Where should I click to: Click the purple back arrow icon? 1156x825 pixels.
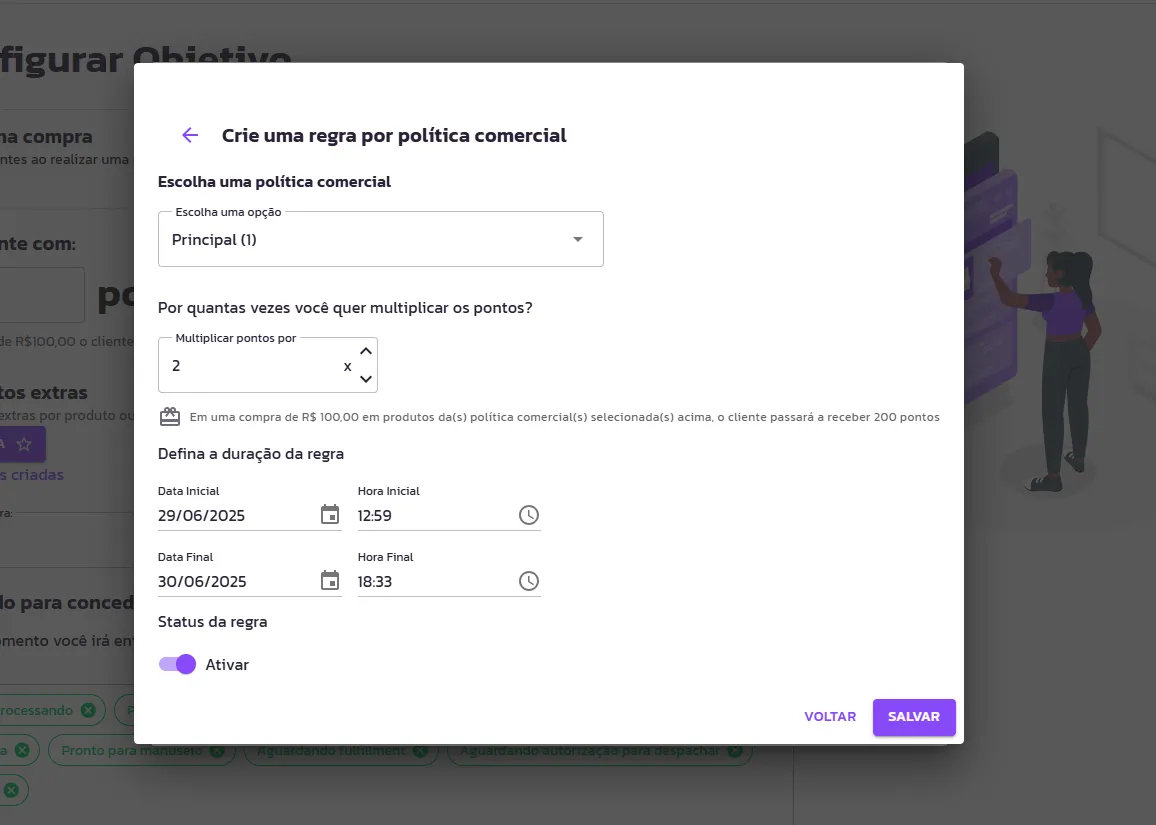(190, 135)
